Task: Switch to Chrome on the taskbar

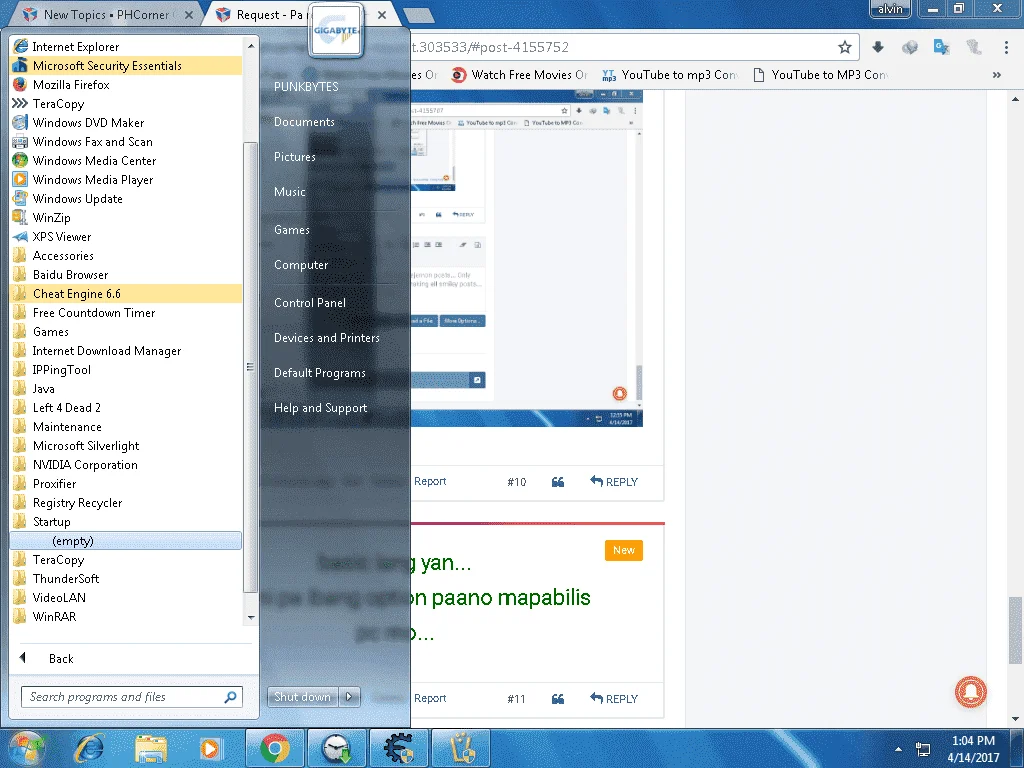Action: coord(274,748)
